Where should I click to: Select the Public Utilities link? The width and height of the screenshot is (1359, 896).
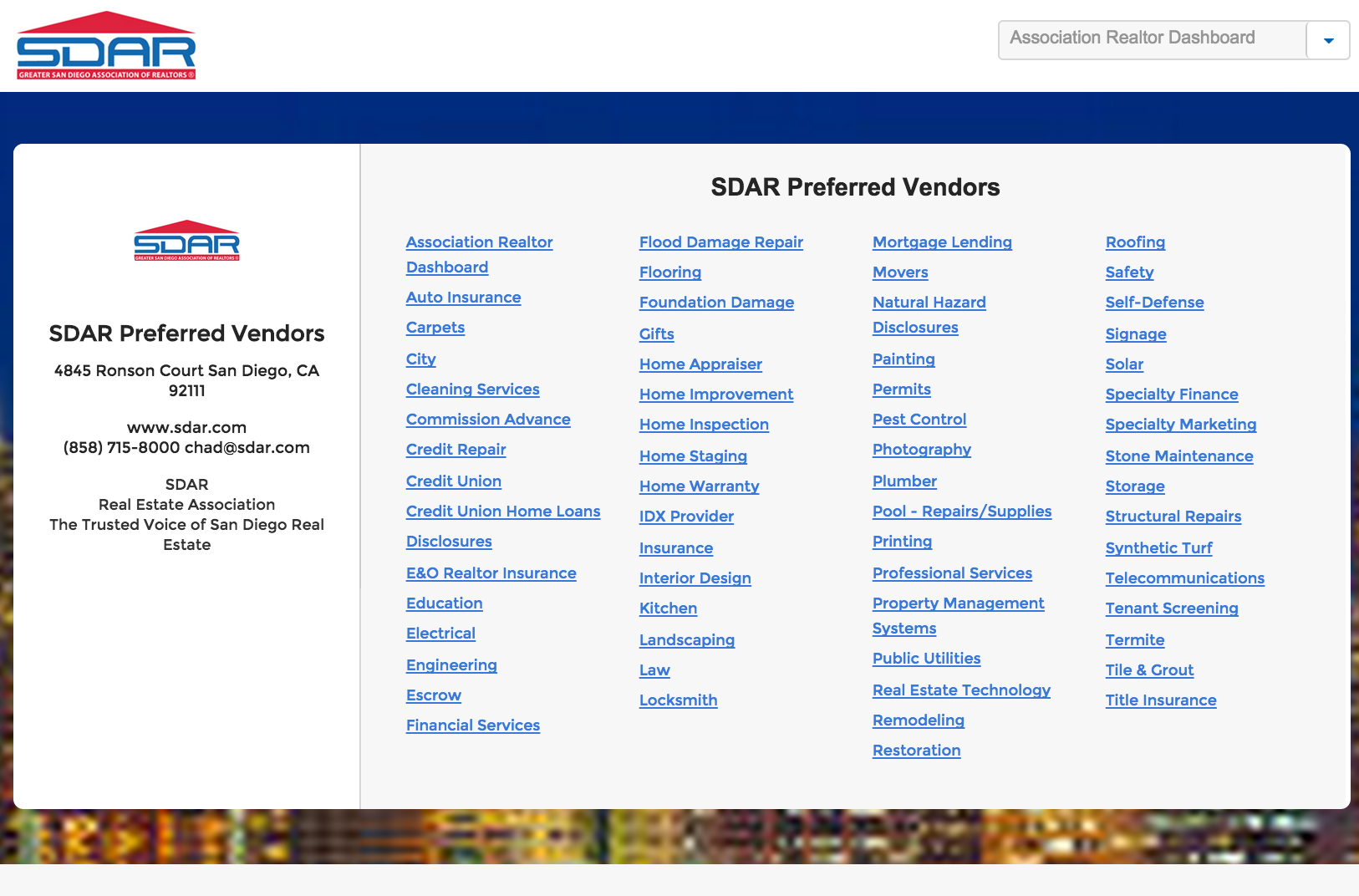tap(926, 659)
